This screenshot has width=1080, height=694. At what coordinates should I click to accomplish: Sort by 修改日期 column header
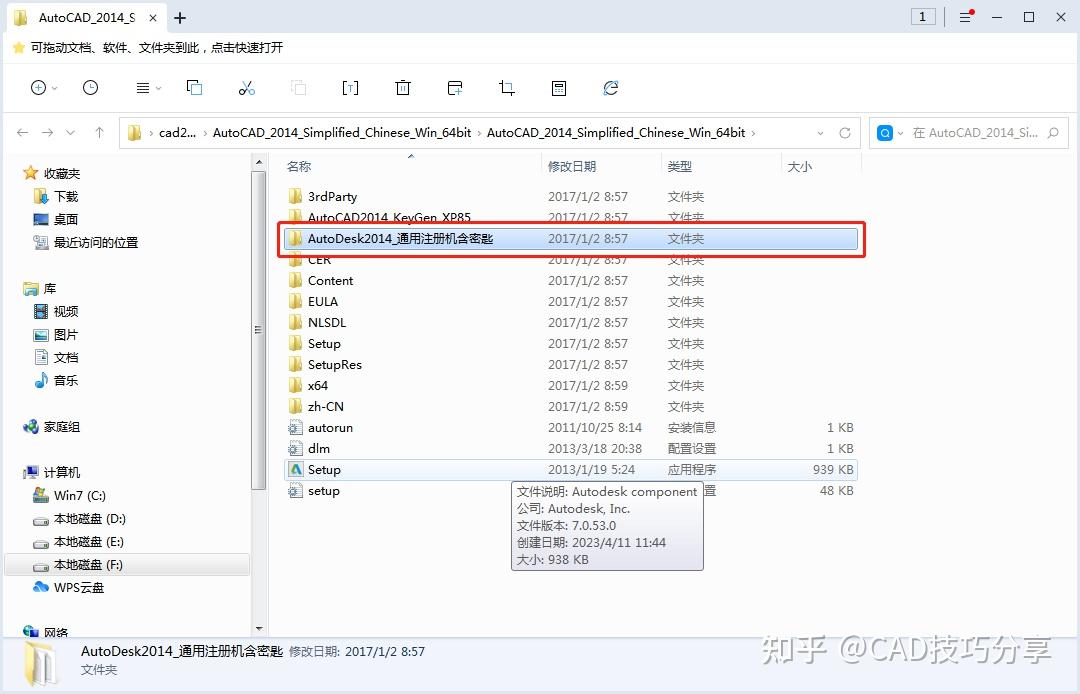tap(572, 166)
